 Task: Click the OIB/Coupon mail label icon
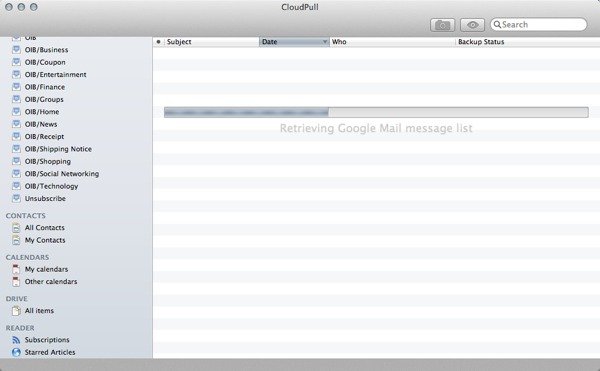pos(16,62)
